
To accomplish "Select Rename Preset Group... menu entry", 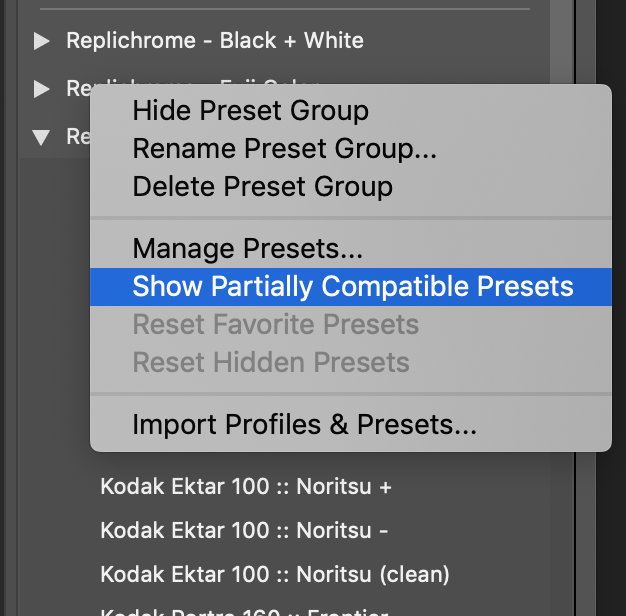I will 284,149.
